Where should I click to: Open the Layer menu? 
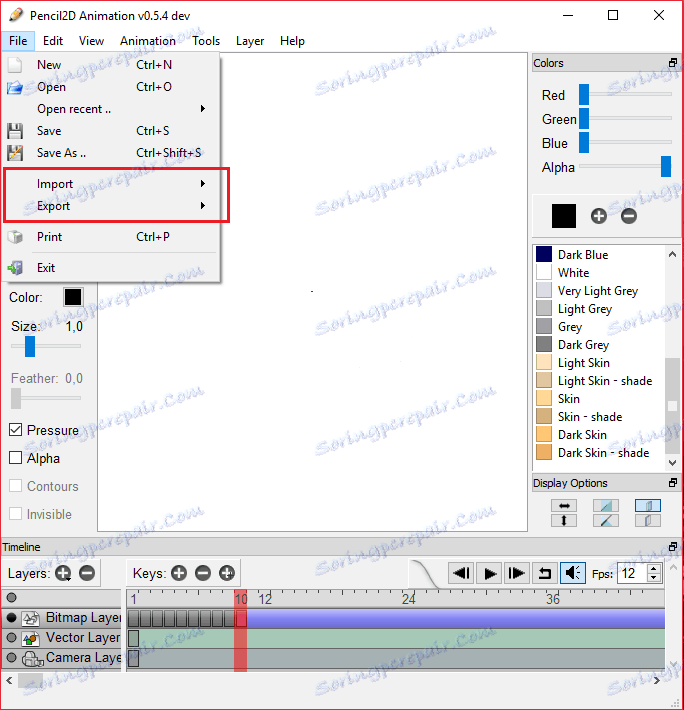click(250, 41)
